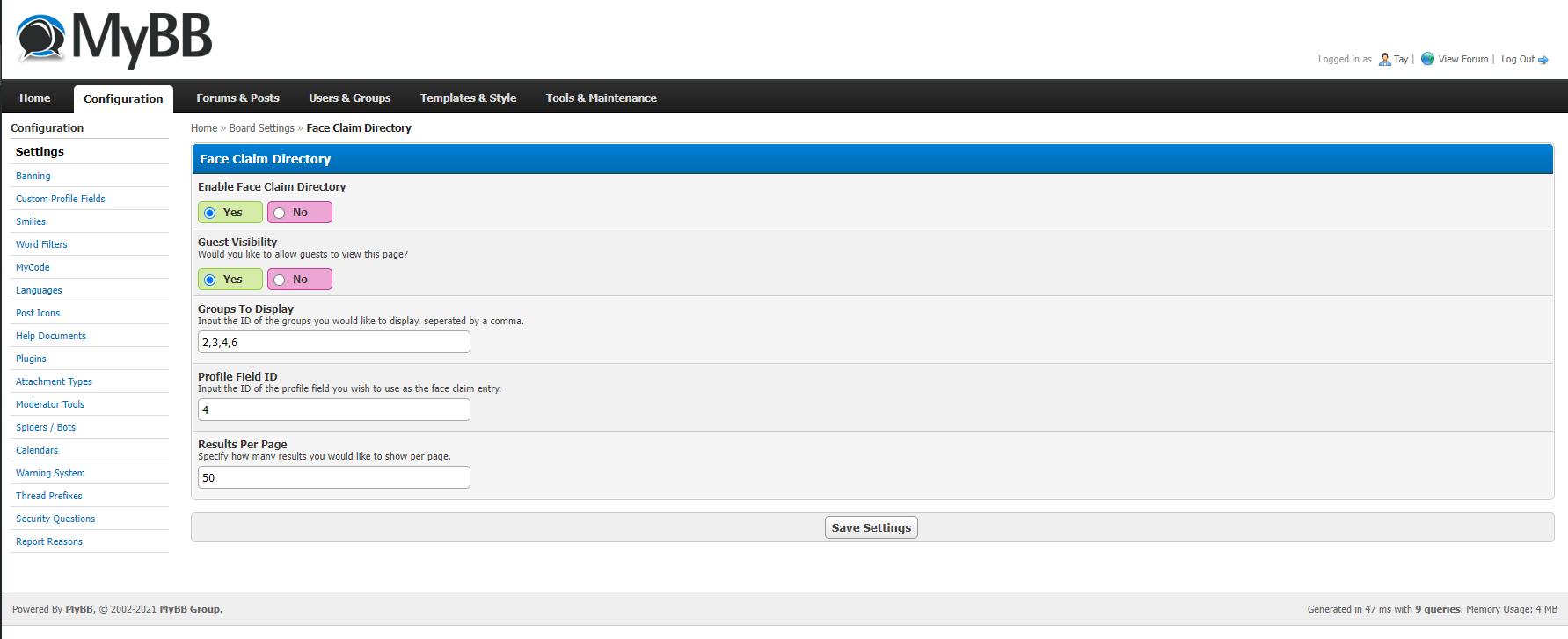Viewport: 1568px width, 639px height.
Task: Open the Forums & Posts tab
Action: coord(237,98)
